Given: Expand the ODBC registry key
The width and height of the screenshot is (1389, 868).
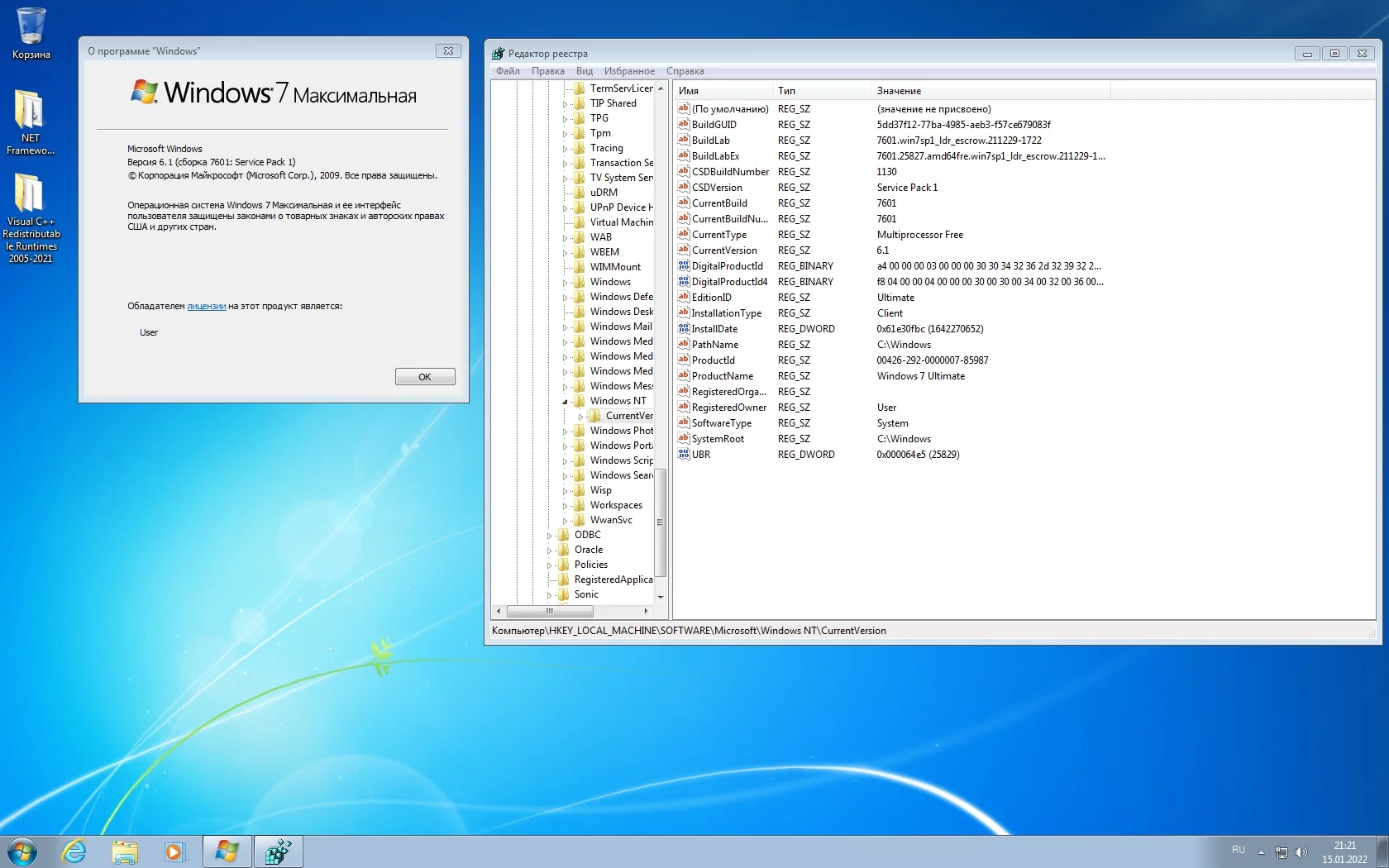Looking at the screenshot, I should pyautogui.click(x=550, y=536).
